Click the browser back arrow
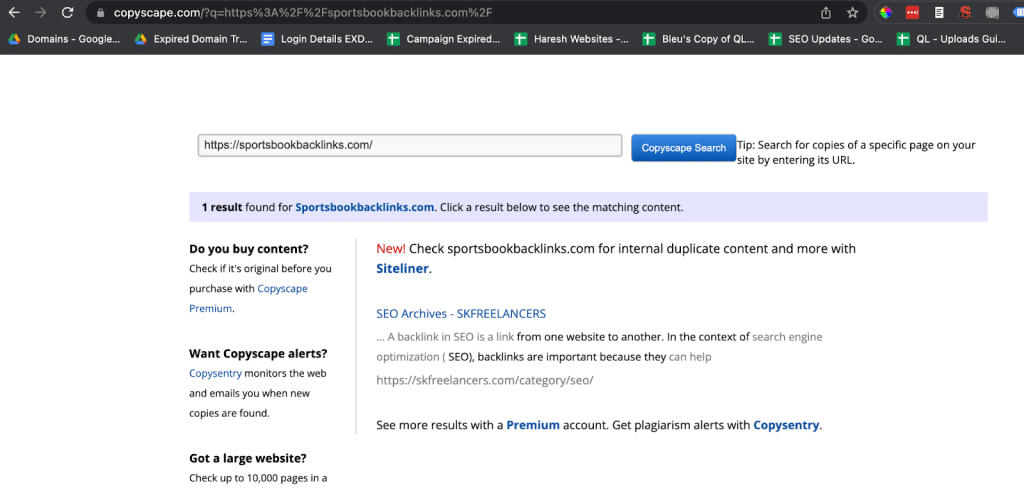This screenshot has width=1024, height=488. [14, 13]
